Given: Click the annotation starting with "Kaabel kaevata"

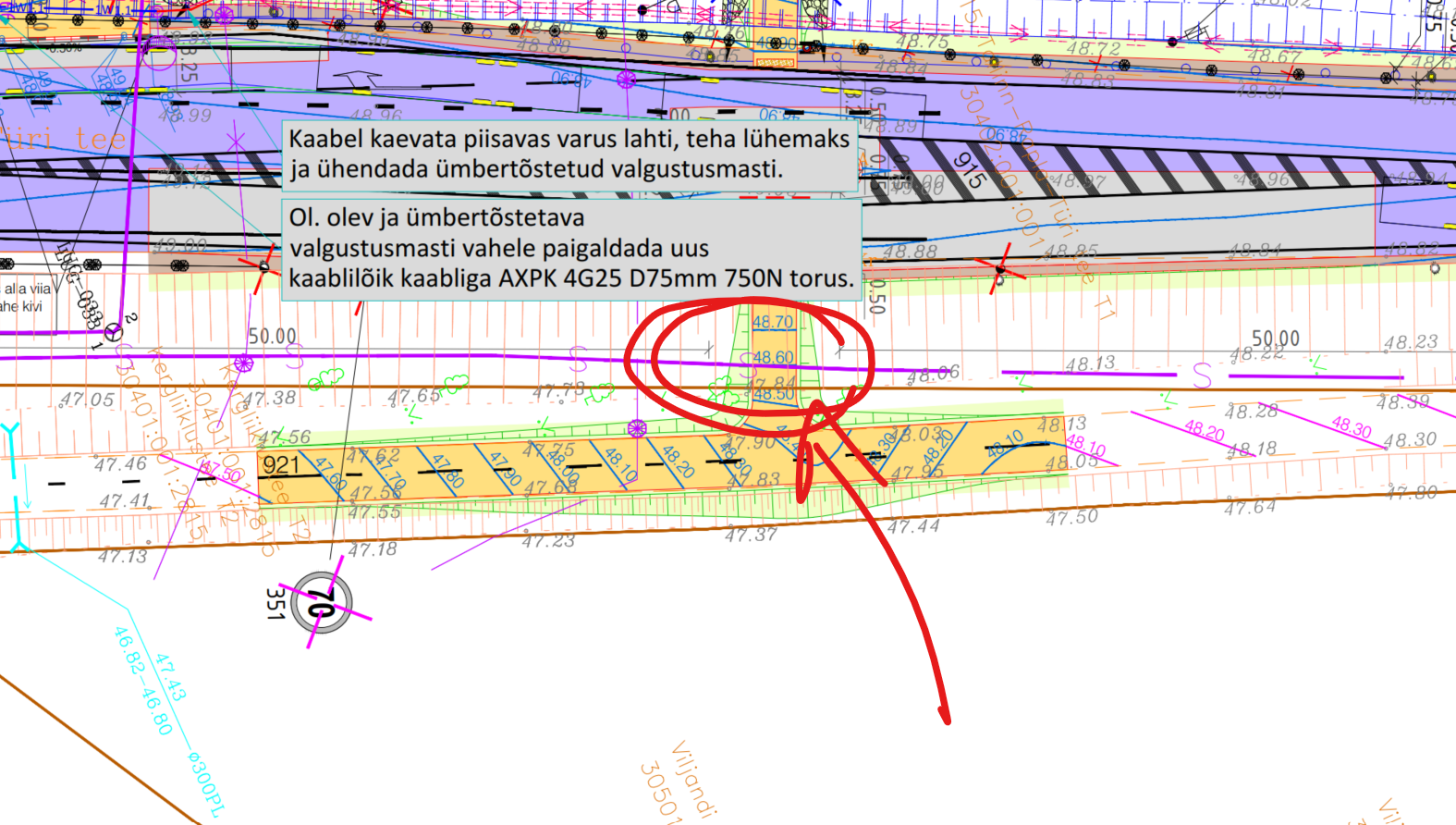Looking at the screenshot, I should click(569, 154).
